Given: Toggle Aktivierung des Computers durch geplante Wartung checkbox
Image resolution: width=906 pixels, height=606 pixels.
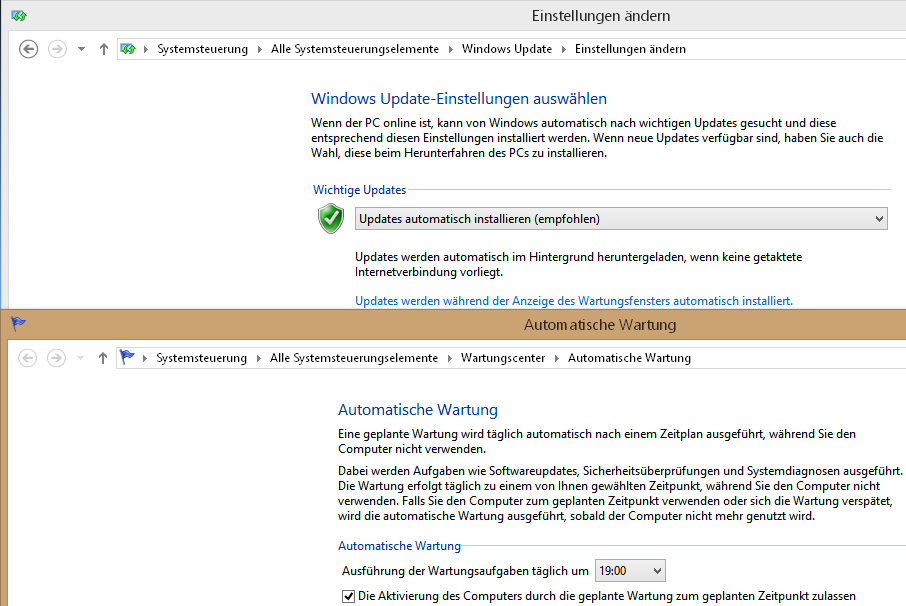Looking at the screenshot, I should click(348, 596).
